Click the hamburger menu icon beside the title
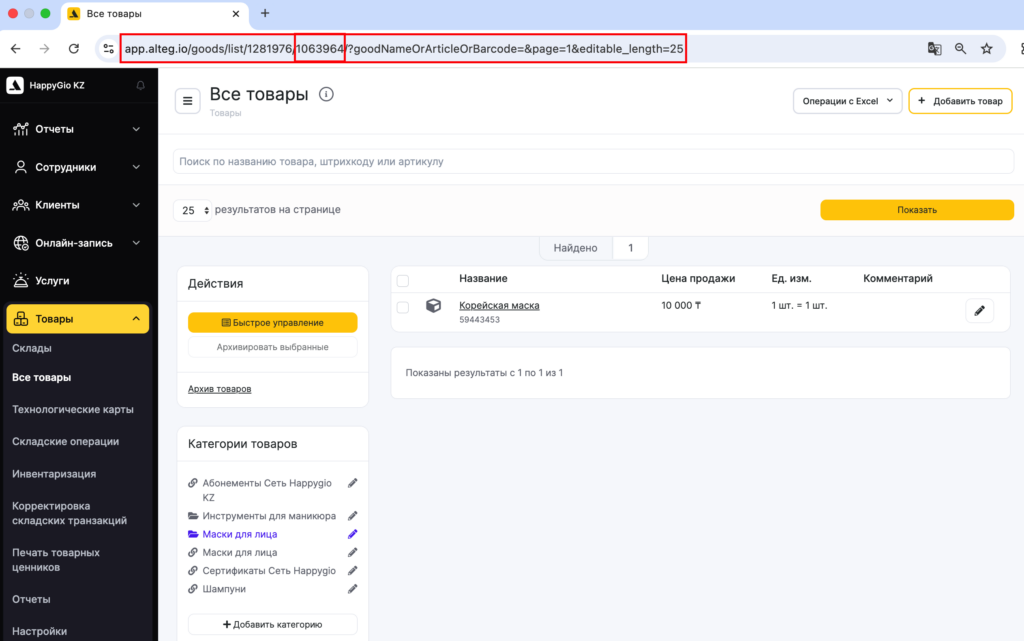Screen dimensions: 1024x641 click(187, 101)
